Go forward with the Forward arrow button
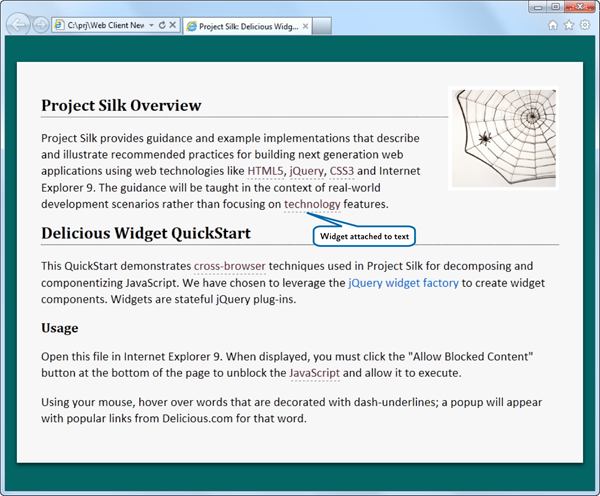Viewport: 600px width, 496px height. tap(40, 25)
